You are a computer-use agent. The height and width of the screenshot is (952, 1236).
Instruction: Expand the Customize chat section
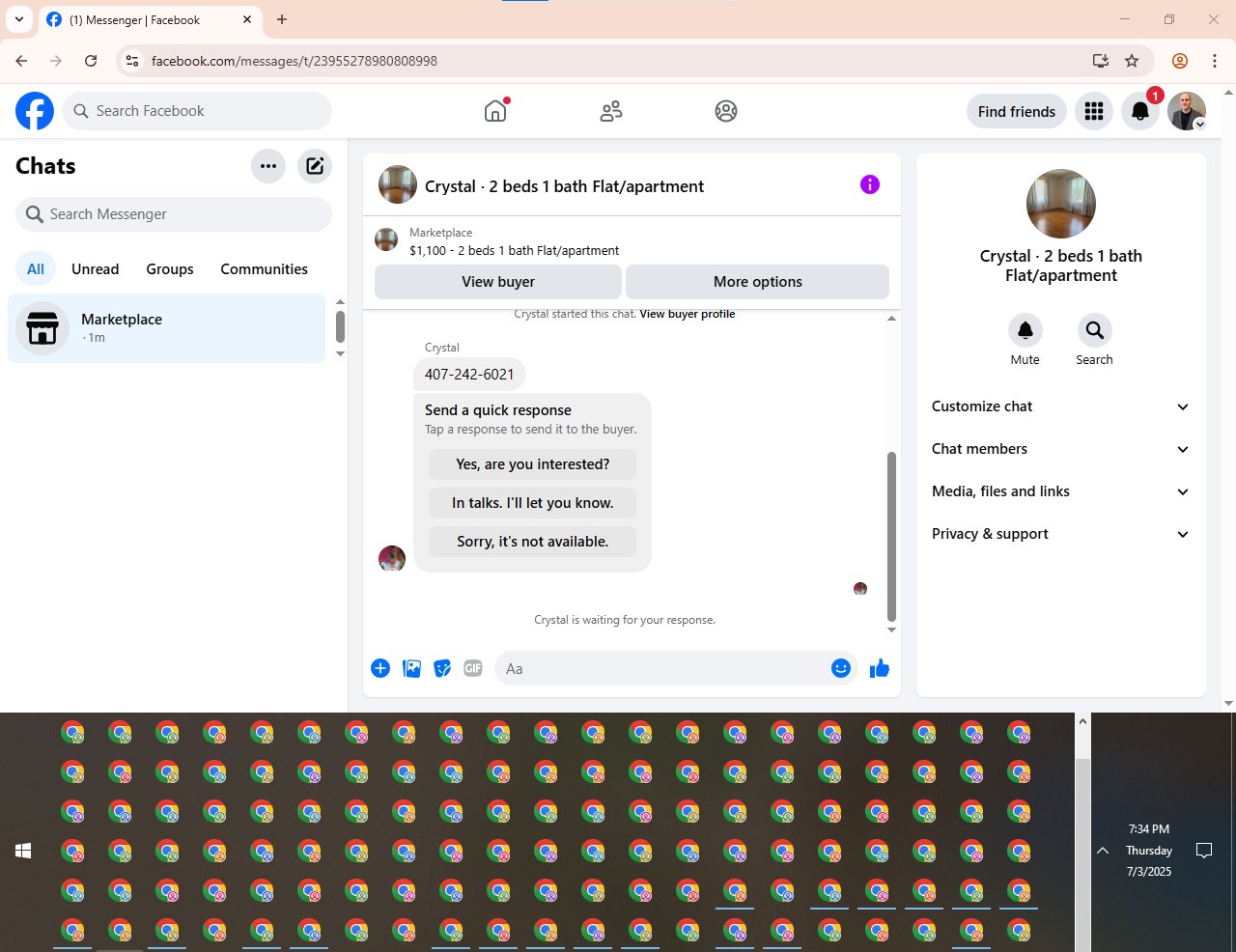(x=1061, y=406)
